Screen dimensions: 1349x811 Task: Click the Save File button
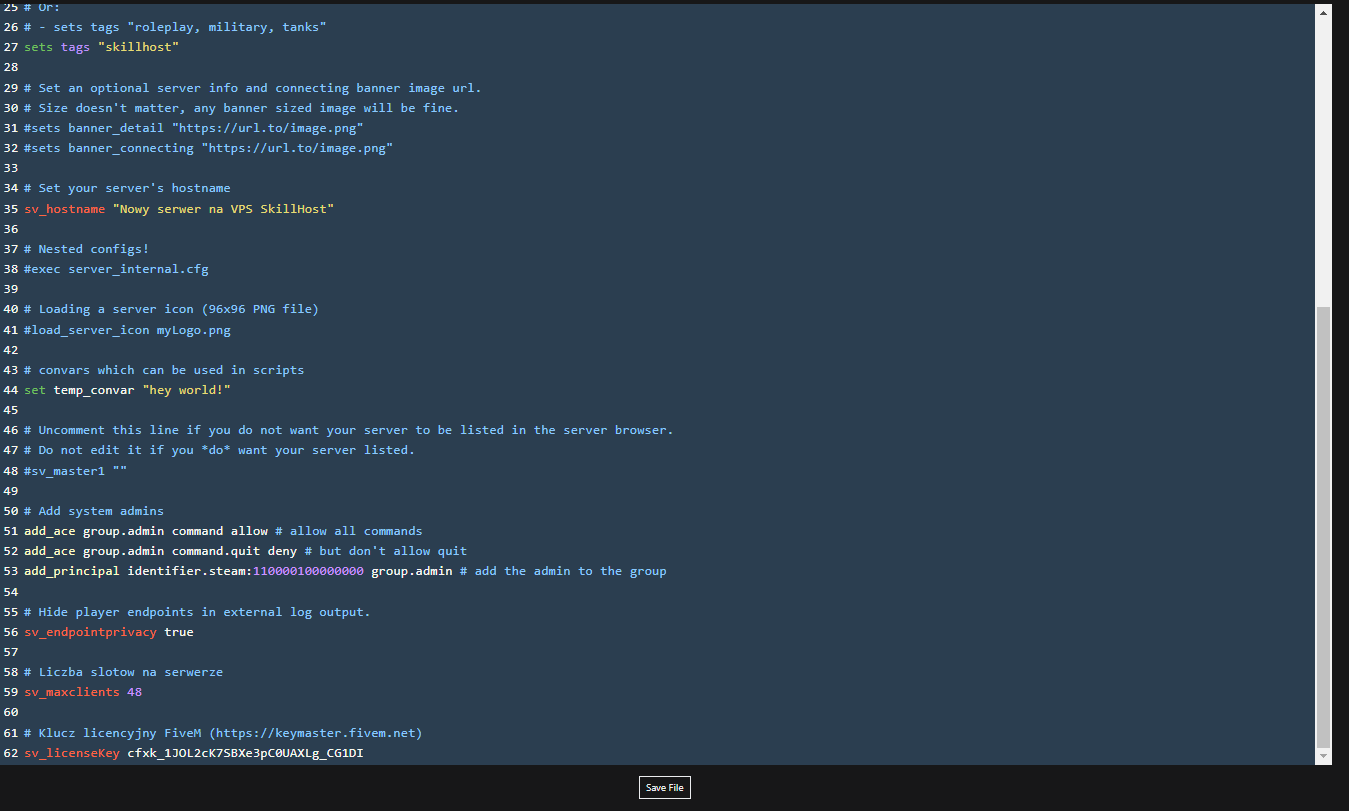(x=664, y=787)
